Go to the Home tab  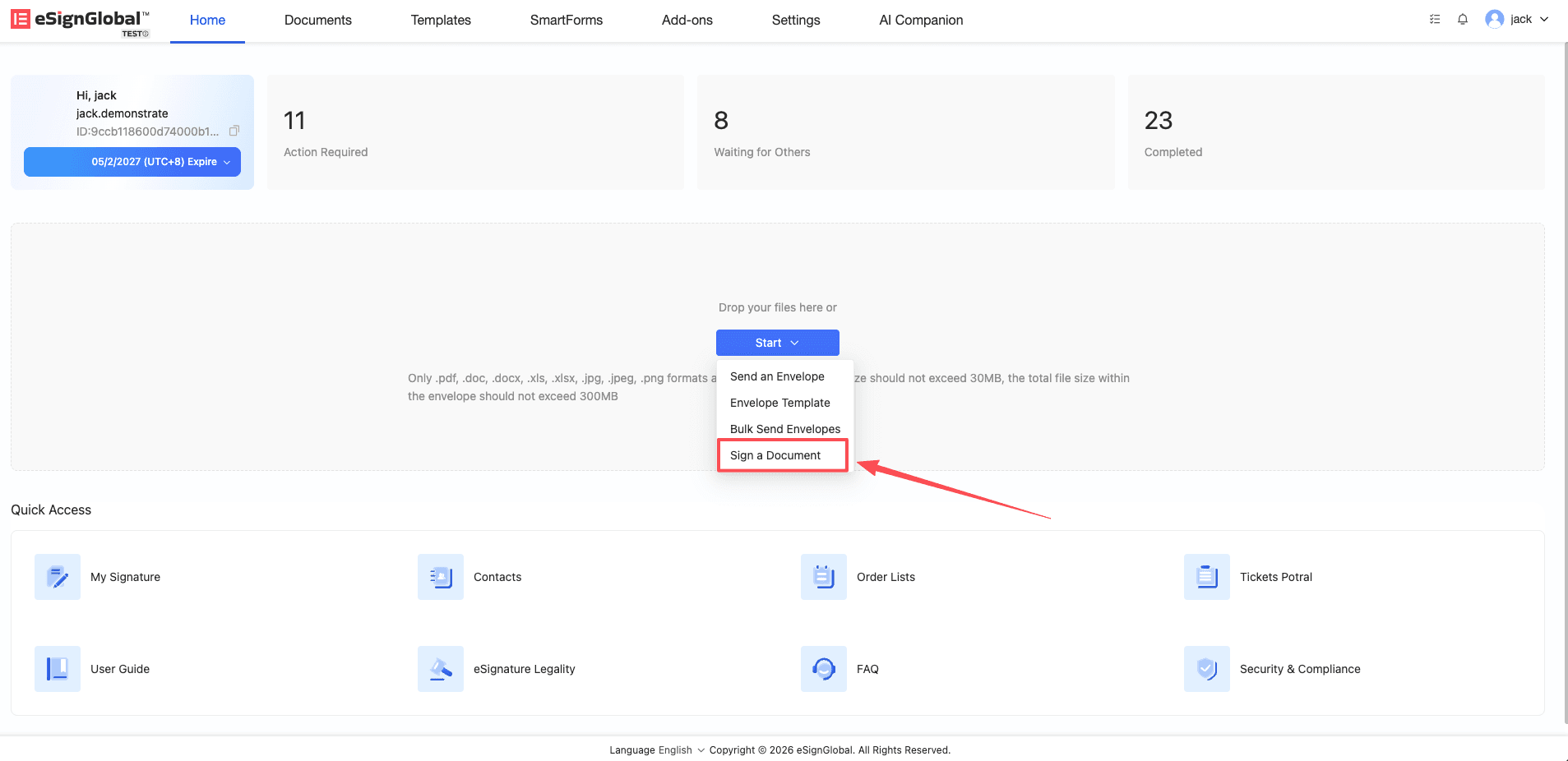tap(207, 20)
